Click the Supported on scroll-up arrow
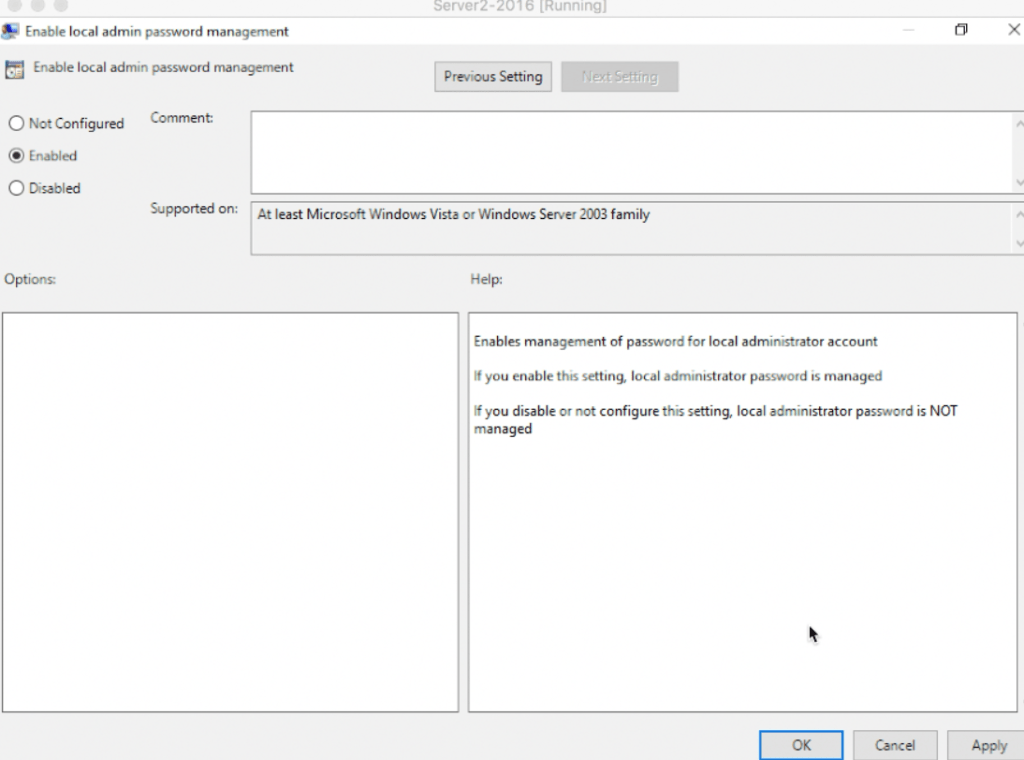1024x760 pixels. coord(1020,212)
